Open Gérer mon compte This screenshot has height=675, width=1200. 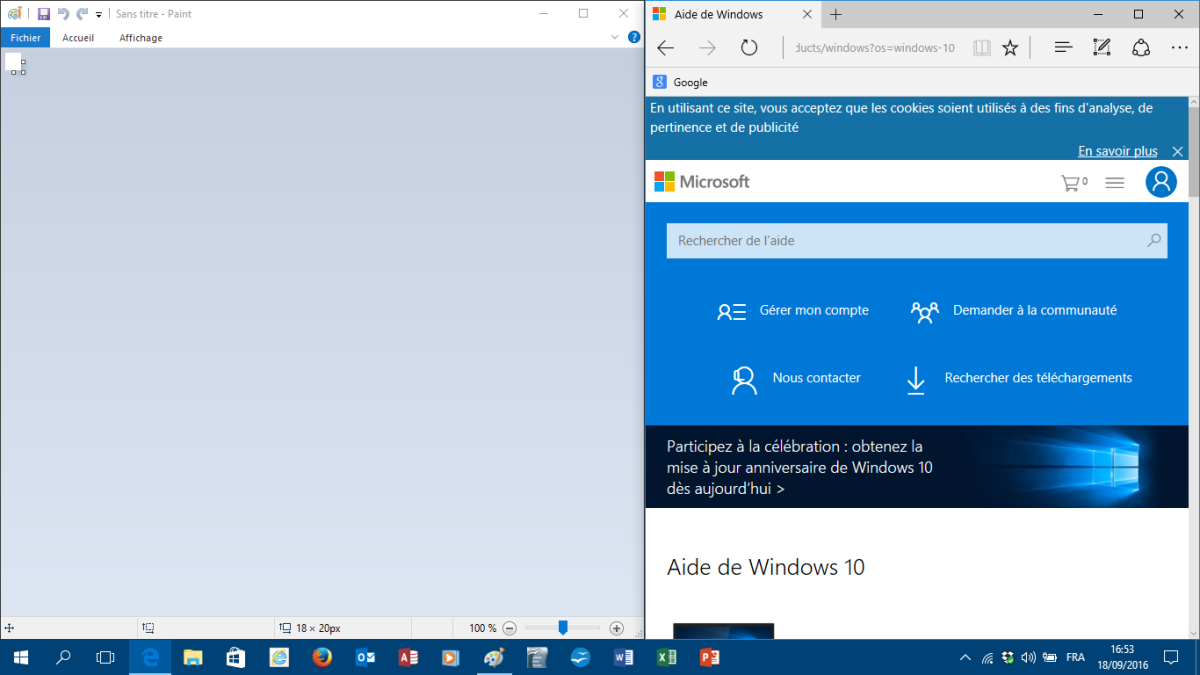click(x=793, y=311)
